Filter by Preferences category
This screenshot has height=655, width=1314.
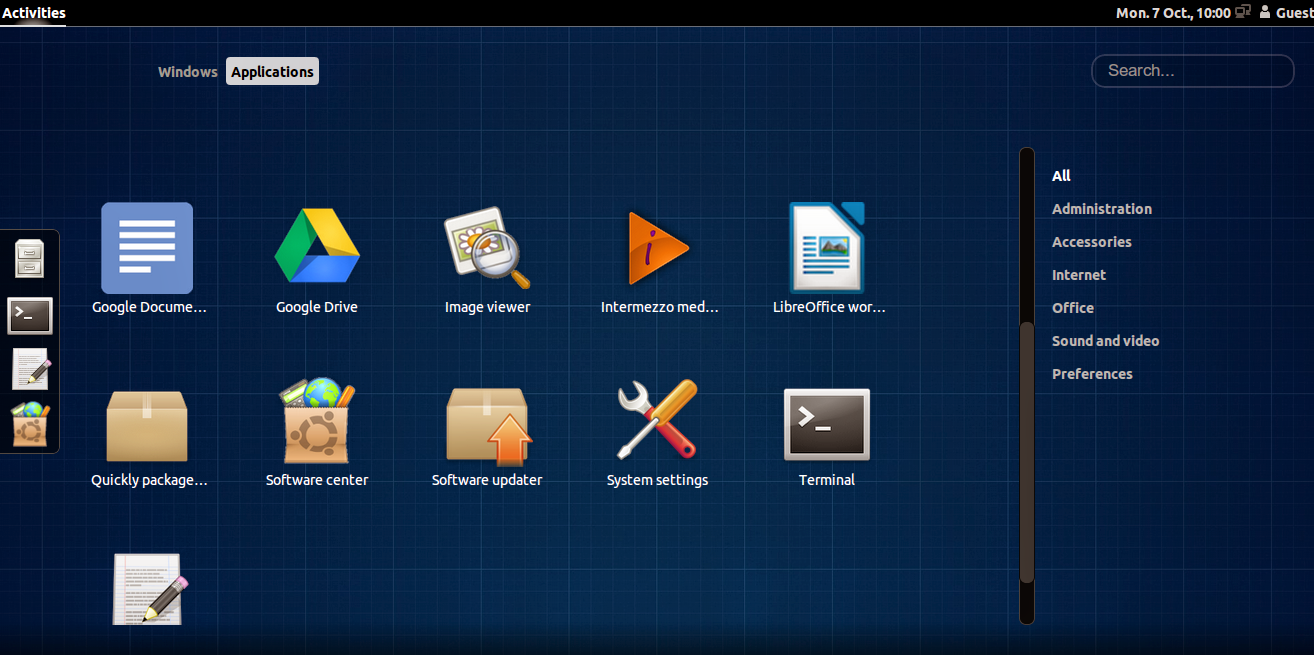tap(1093, 374)
